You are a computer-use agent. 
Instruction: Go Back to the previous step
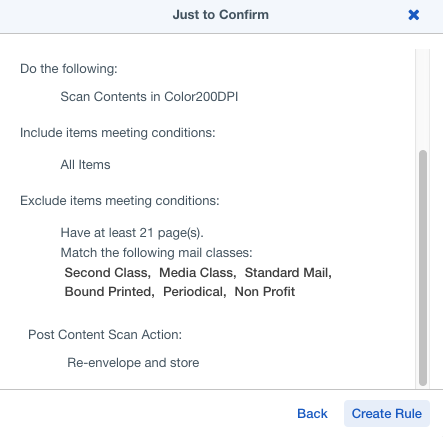coord(312,413)
